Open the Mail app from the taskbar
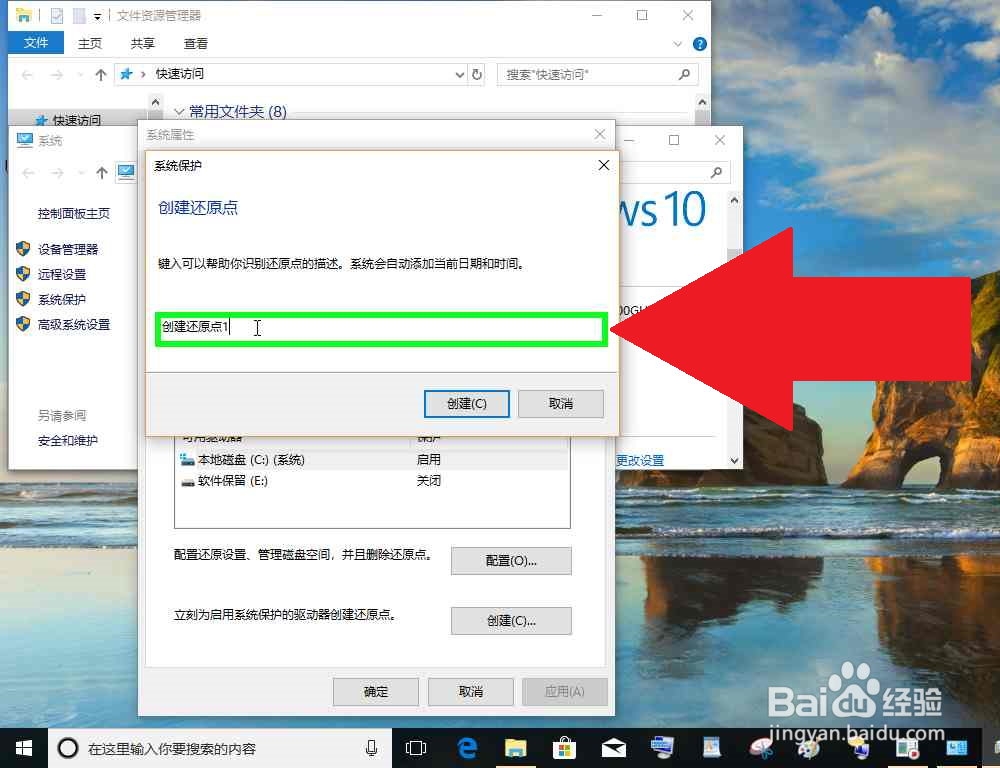Image resolution: width=1000 pixels, height=768 pixels. click(613, 747)
